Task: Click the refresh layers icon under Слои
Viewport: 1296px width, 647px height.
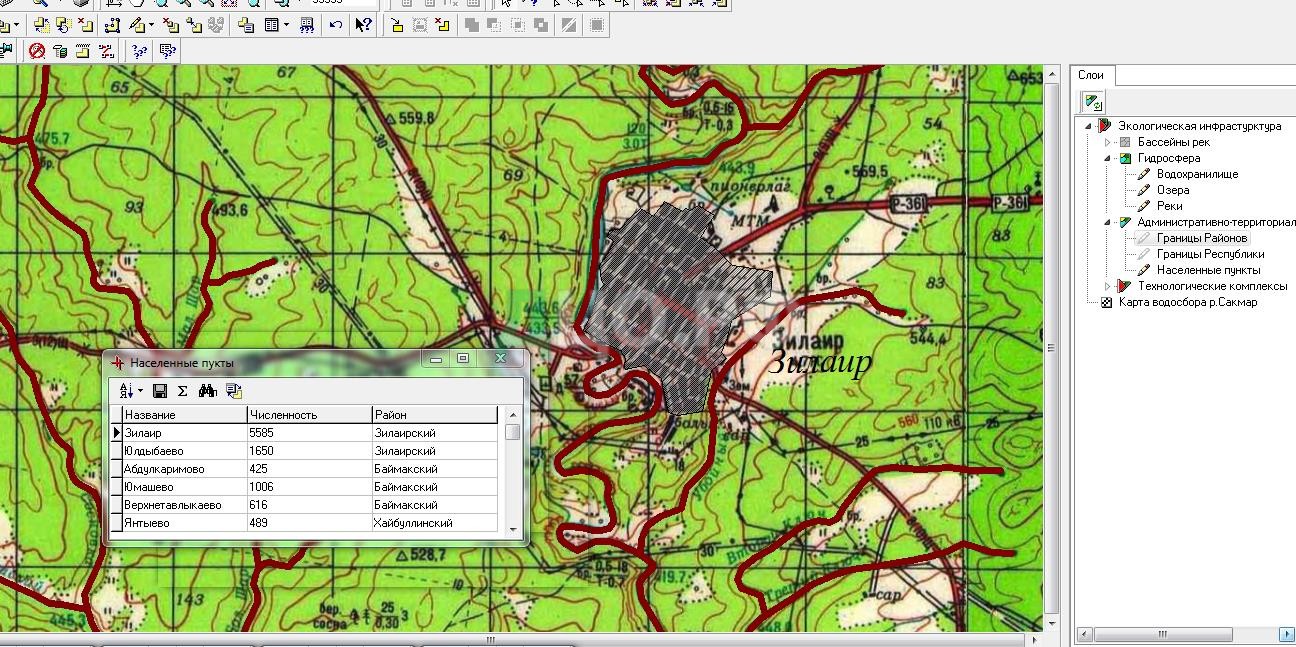Action: tap(1092, 101)
